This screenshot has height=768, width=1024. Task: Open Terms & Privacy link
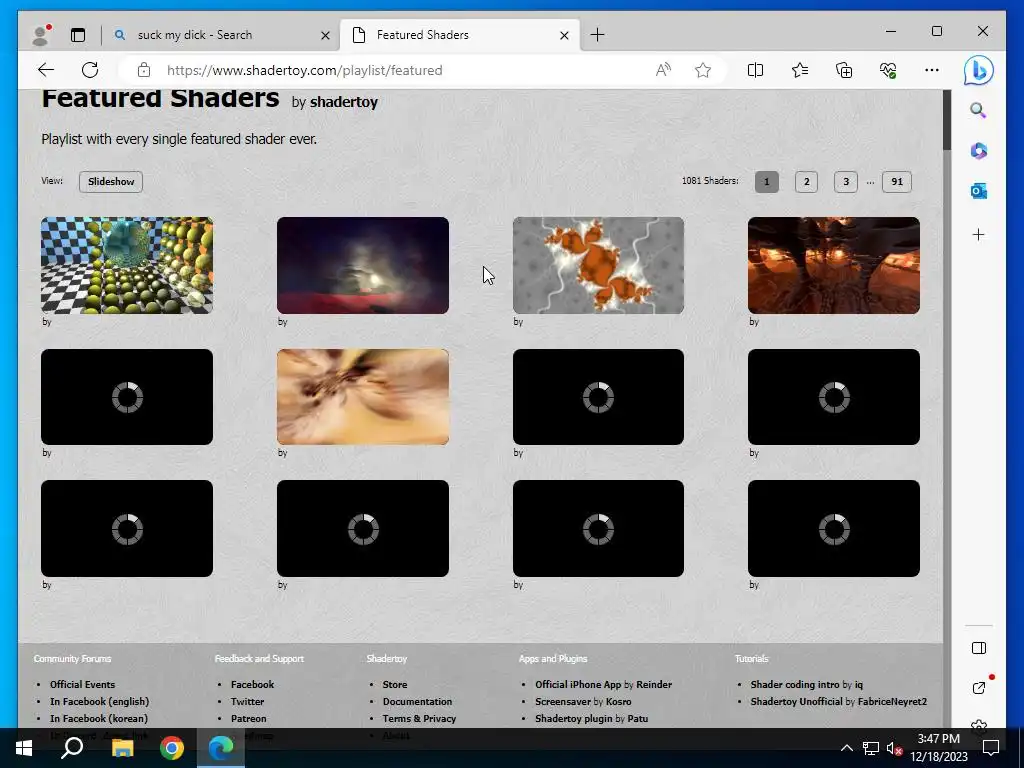(419, 718)
